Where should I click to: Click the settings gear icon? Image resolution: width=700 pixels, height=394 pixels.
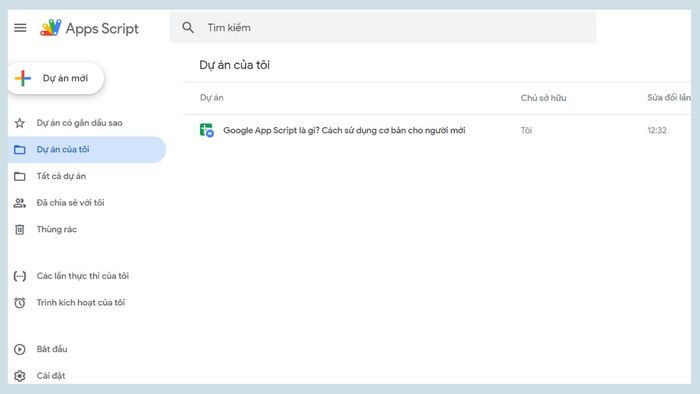point(20,376)
